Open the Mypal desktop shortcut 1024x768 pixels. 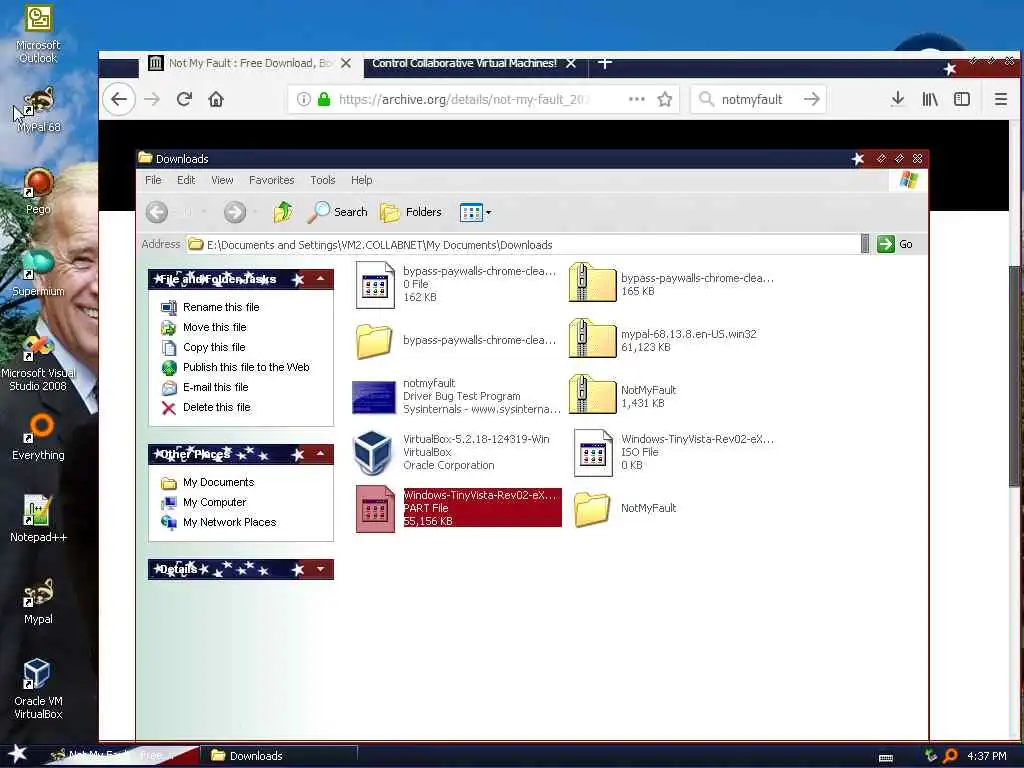[38, 601]
